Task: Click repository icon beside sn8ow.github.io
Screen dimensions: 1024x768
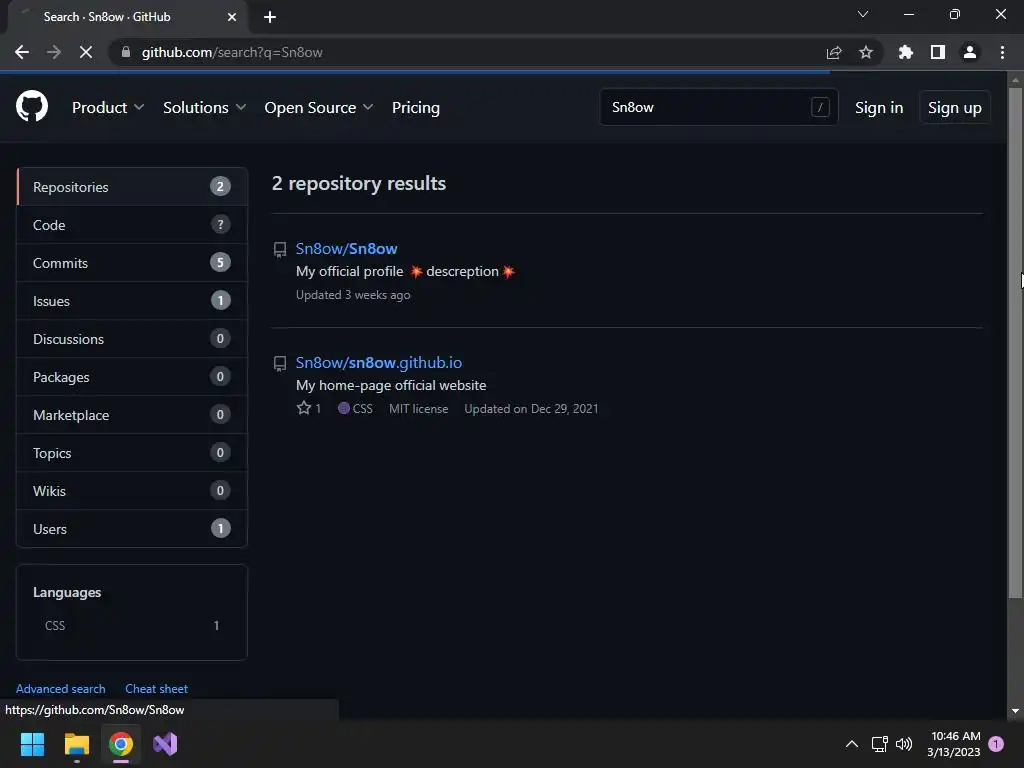Action: pyautogui.click(x=280, y=364)
